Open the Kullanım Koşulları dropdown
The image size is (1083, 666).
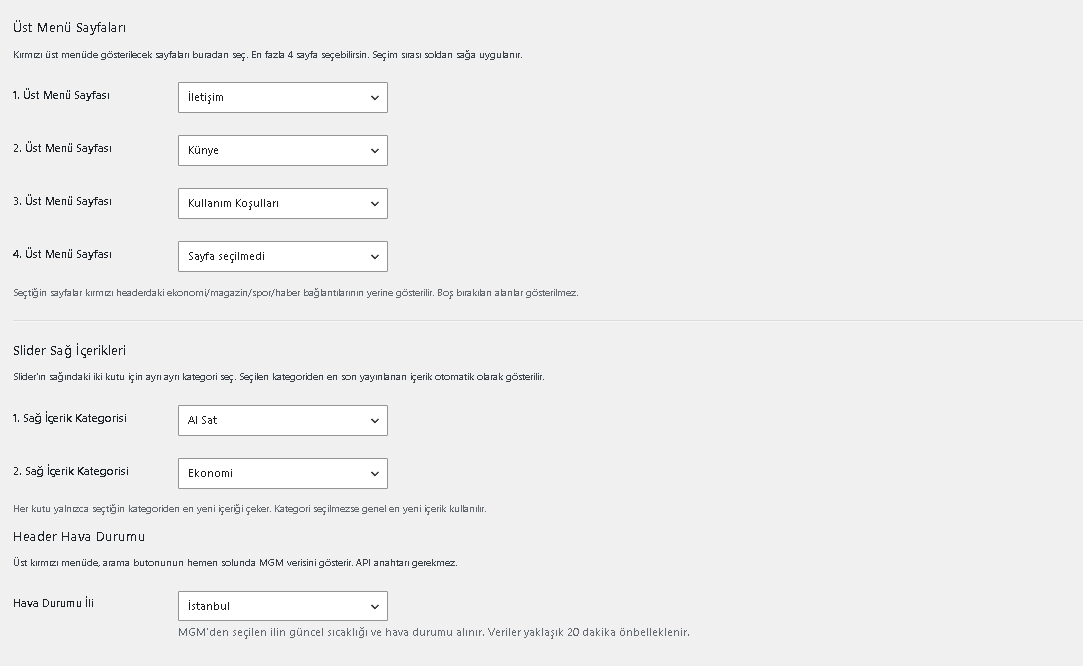(282, 204)
